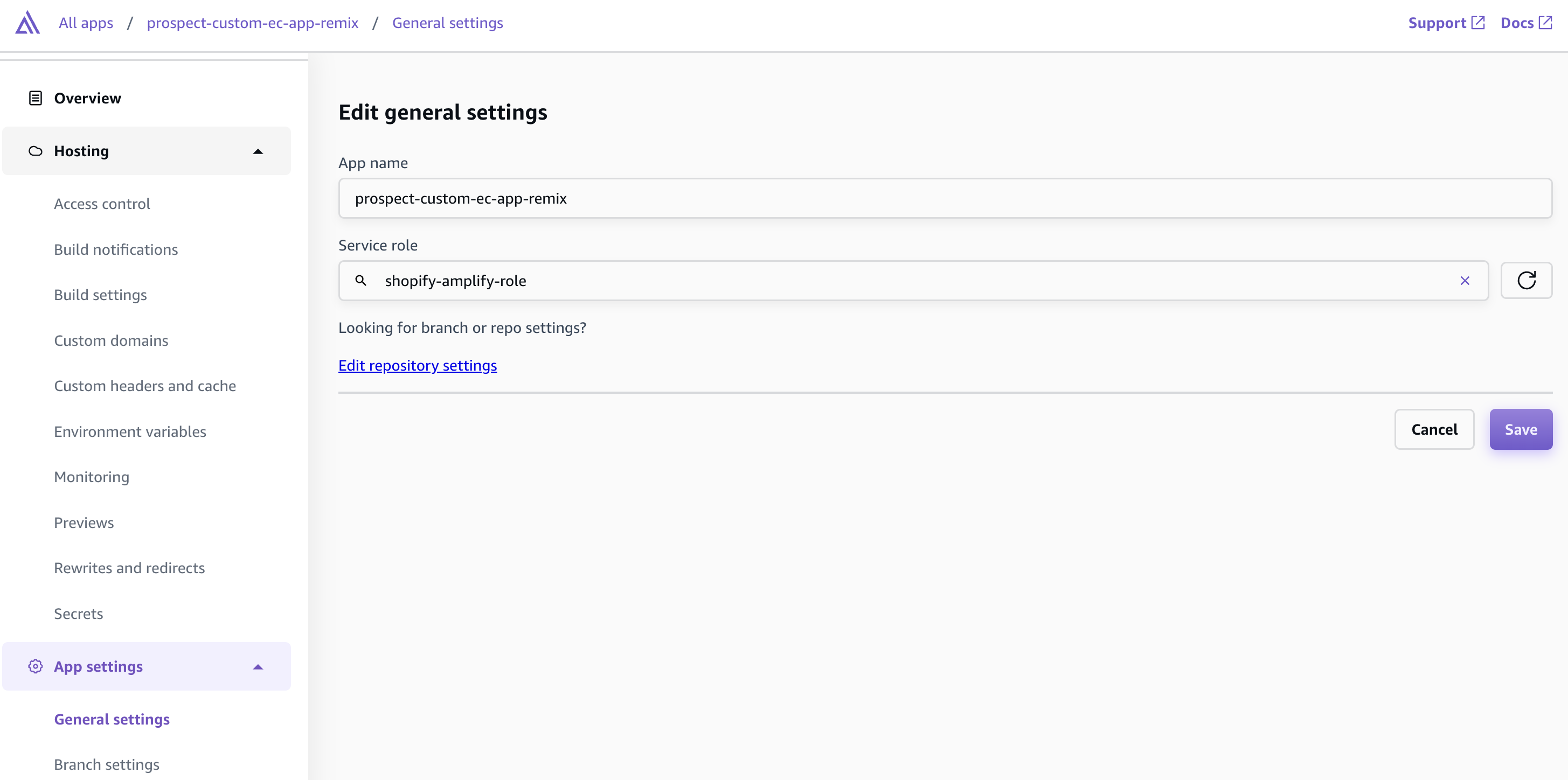Click General settings breadcrumb
The height and width of the screenshot is (780, 1568).
(447, 23)
